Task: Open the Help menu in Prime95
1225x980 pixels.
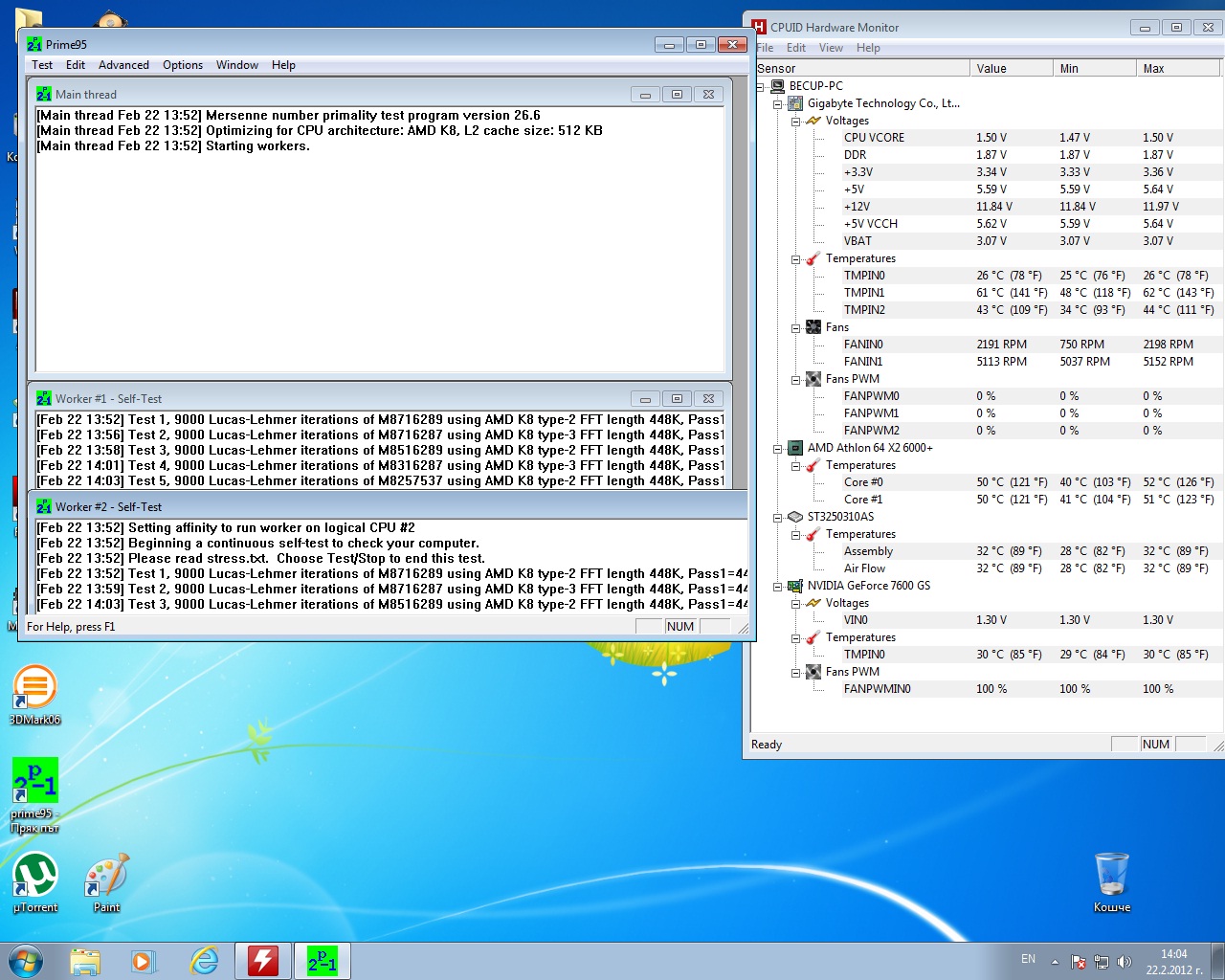Action: click(283, 65)
